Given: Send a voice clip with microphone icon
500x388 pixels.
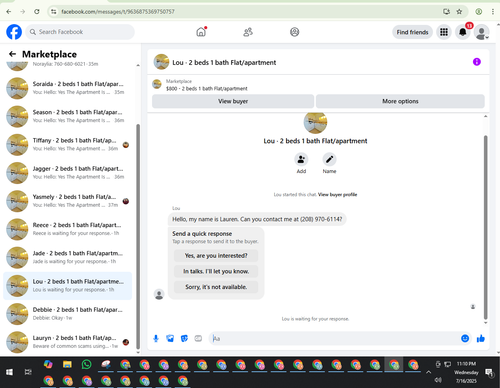Looking at the screenshot, I should (x=156, y=339).
